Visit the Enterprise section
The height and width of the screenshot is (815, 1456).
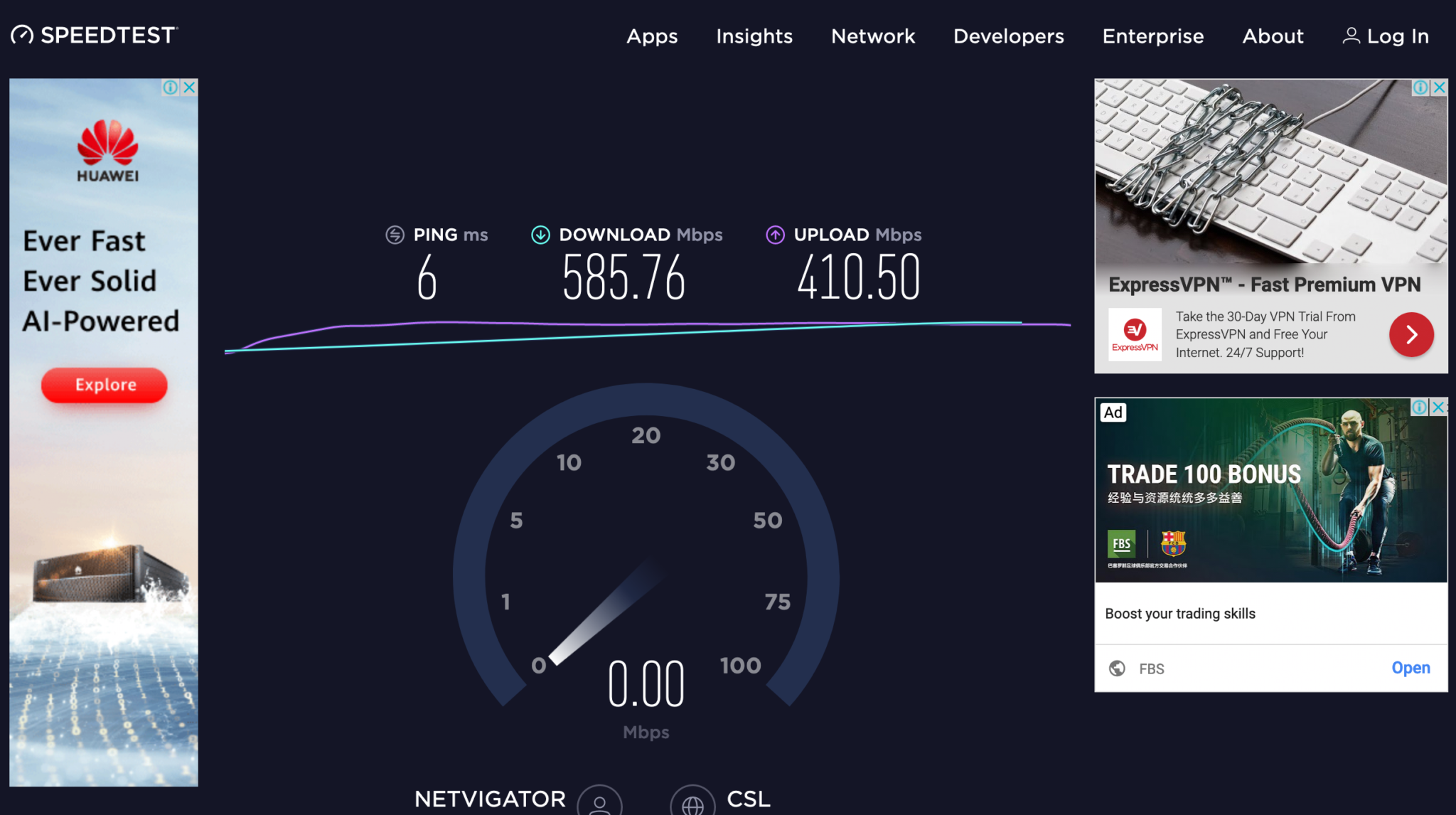[1152, 36]
